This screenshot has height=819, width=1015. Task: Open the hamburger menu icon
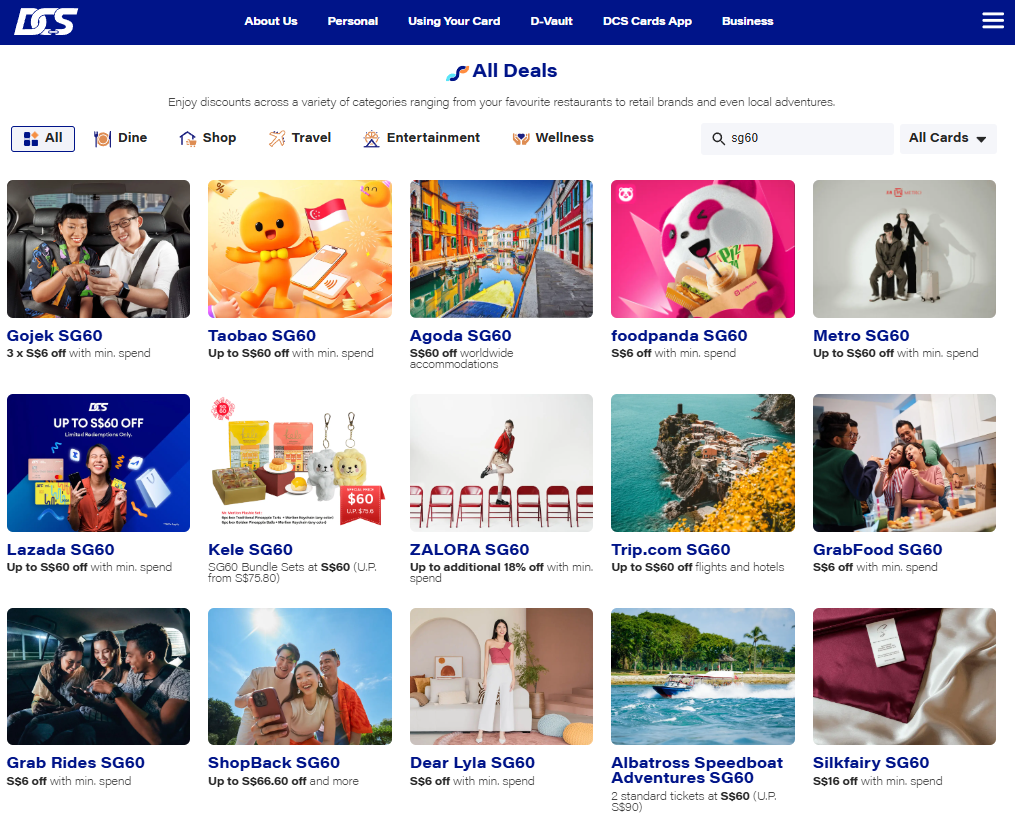tap(992, 21)
